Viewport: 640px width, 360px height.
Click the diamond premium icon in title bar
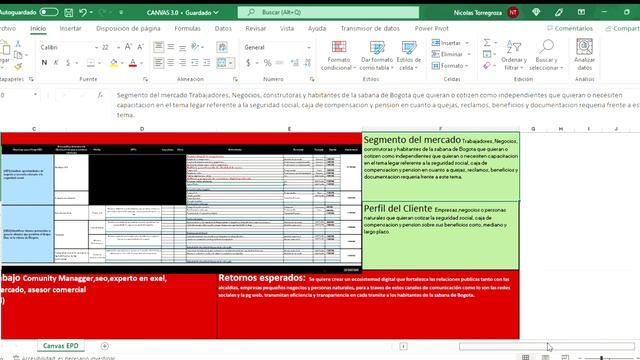pyautogui.click(x=536, y=12)
